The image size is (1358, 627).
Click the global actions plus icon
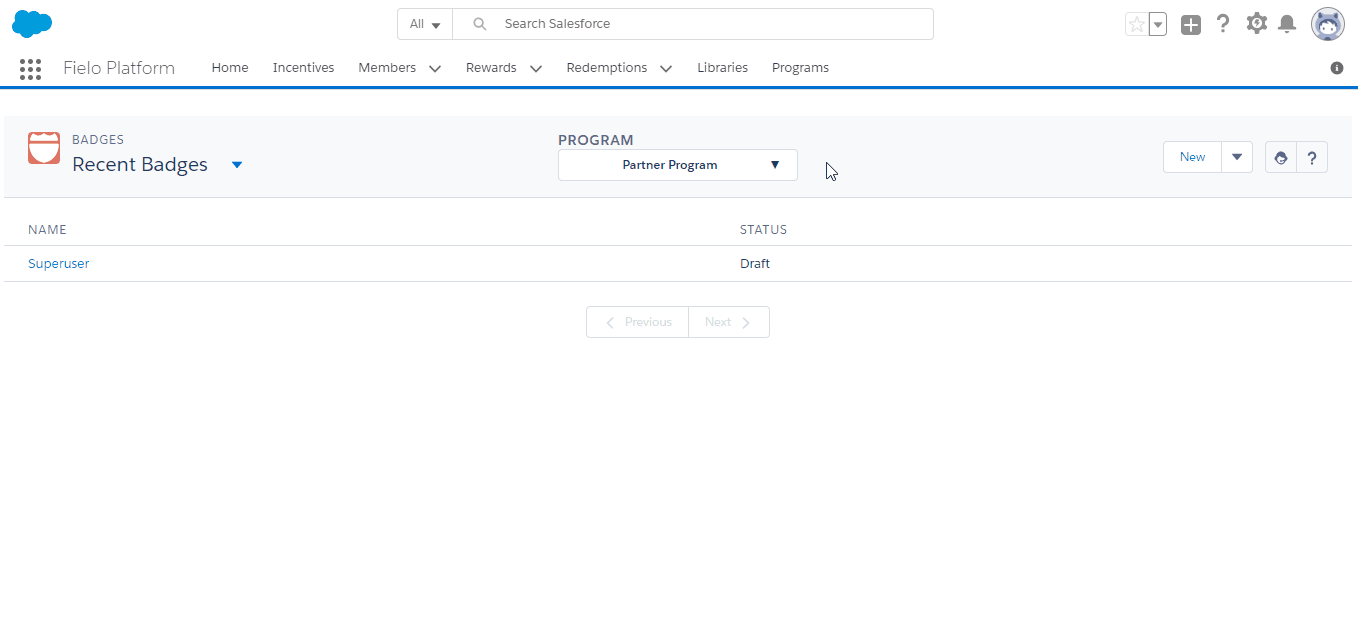pyautogui.click(x=1190, y=25)
